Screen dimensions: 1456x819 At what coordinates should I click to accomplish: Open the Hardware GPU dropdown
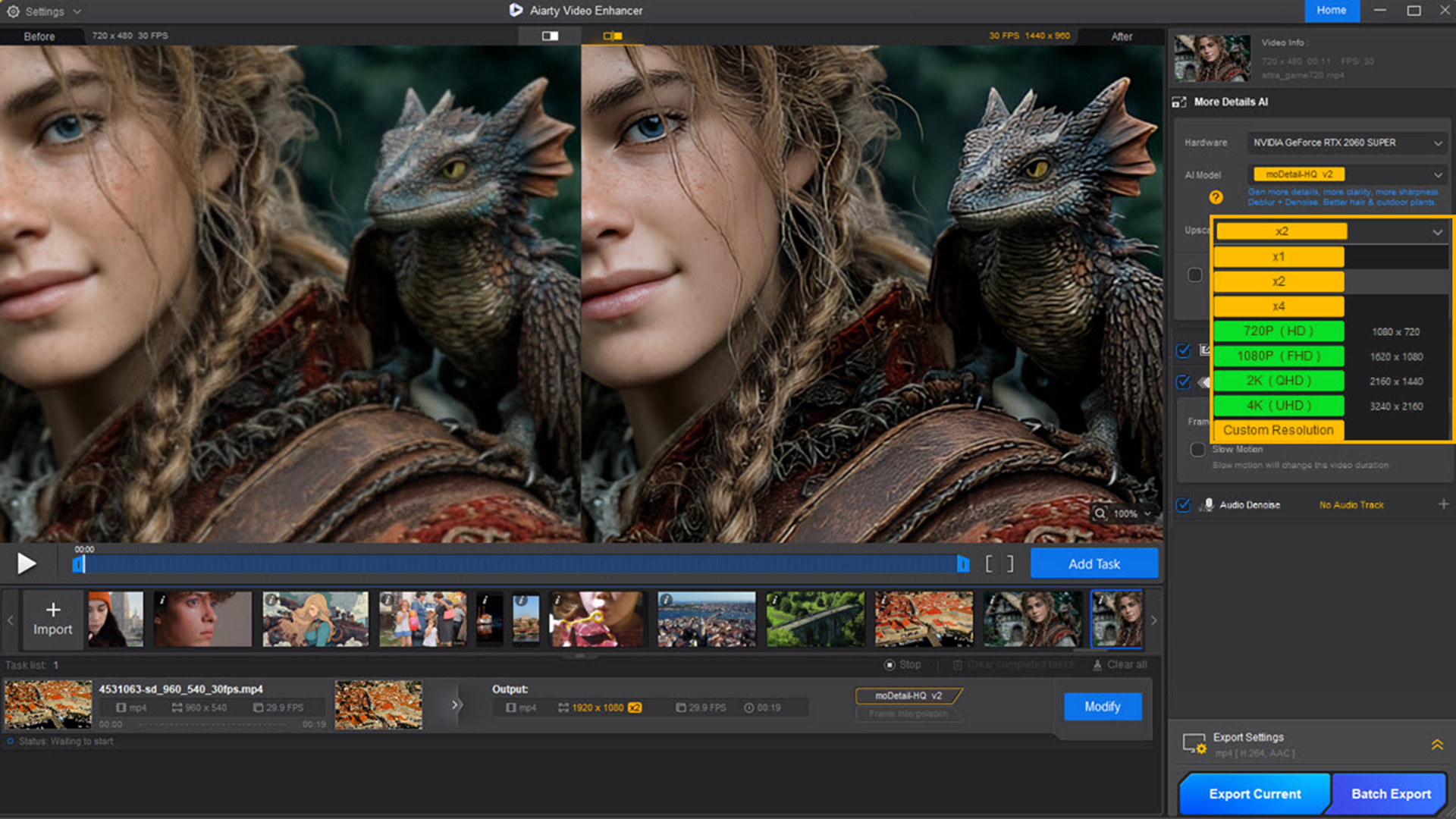1346,143
